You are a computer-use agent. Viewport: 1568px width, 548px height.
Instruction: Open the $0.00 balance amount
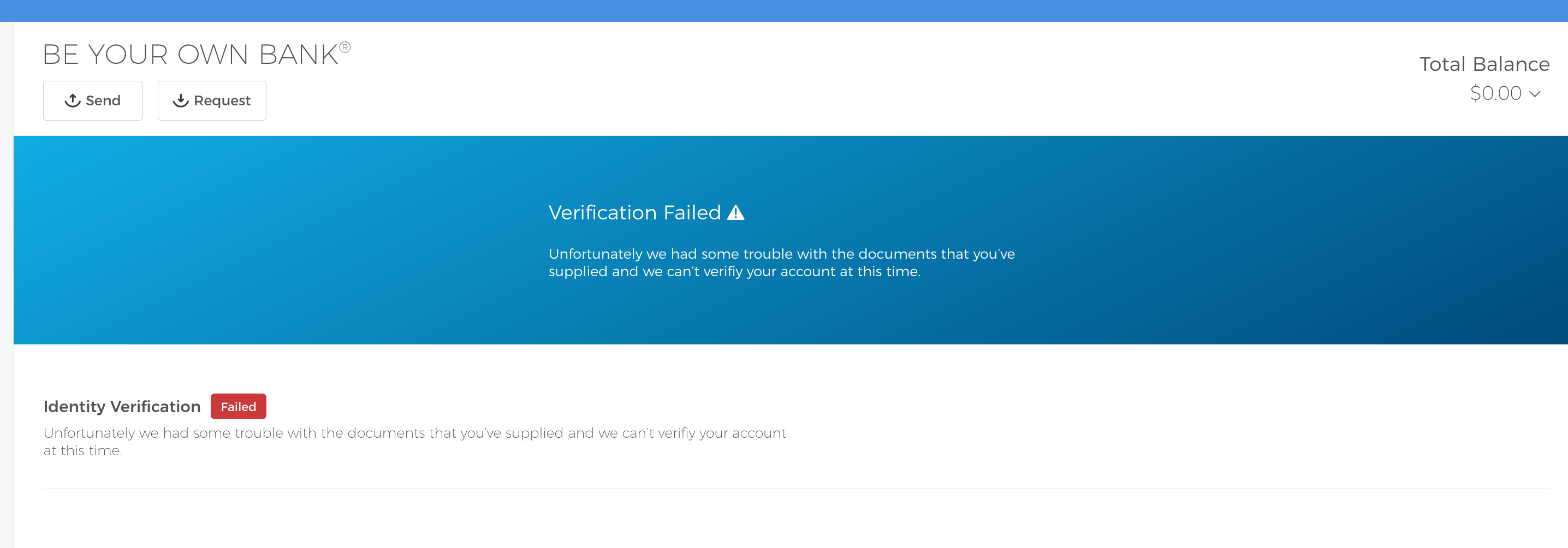(1495, 93)
